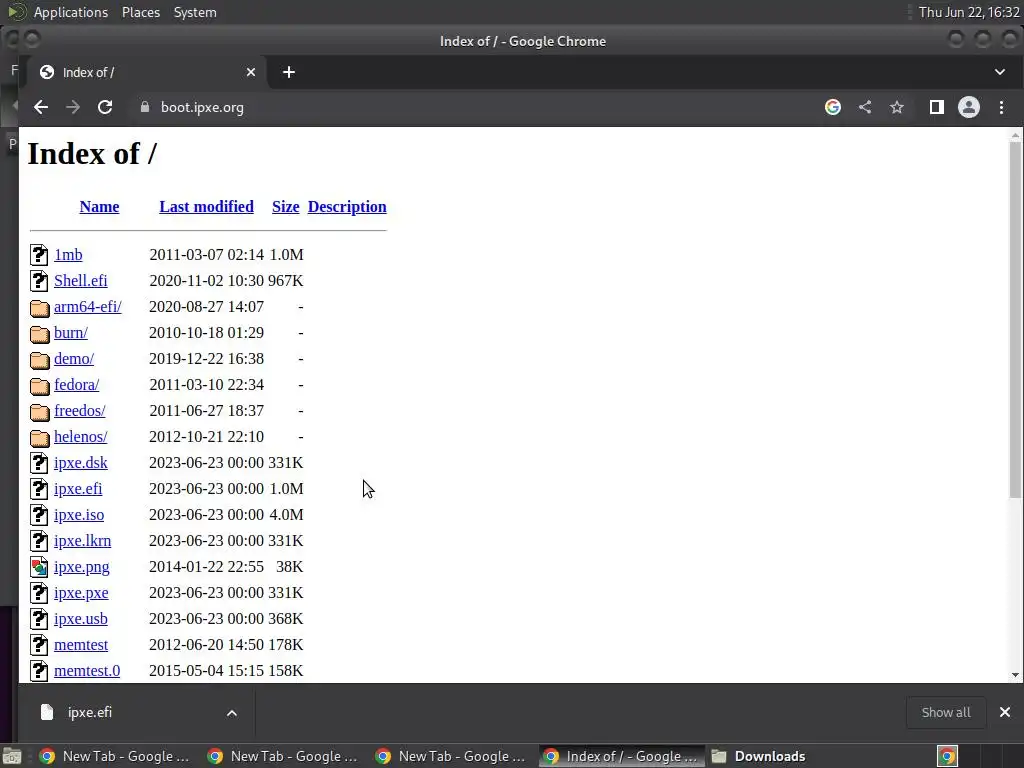
Task: Click the folder icon beside burn/
Action: coord(39,333)
